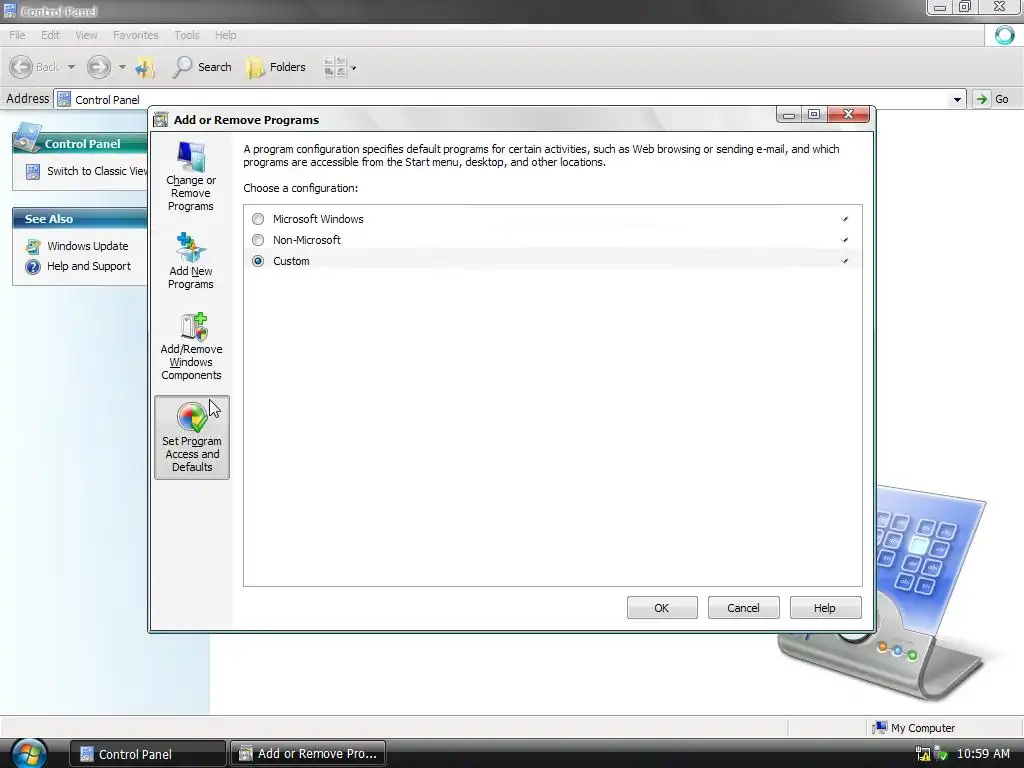Maximize the Add or Remove Programs dialog
The height and width of the screenshot is (768, 1024).
point(814,115)
